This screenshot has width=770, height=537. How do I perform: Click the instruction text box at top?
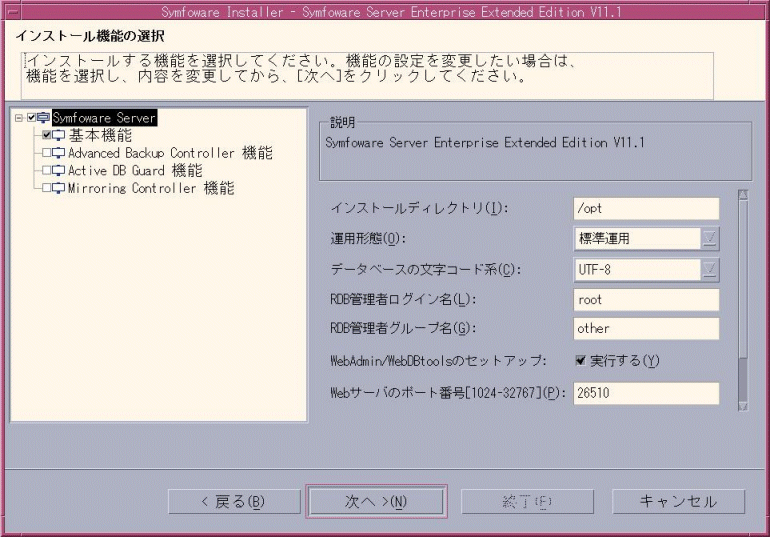(367, 76)
